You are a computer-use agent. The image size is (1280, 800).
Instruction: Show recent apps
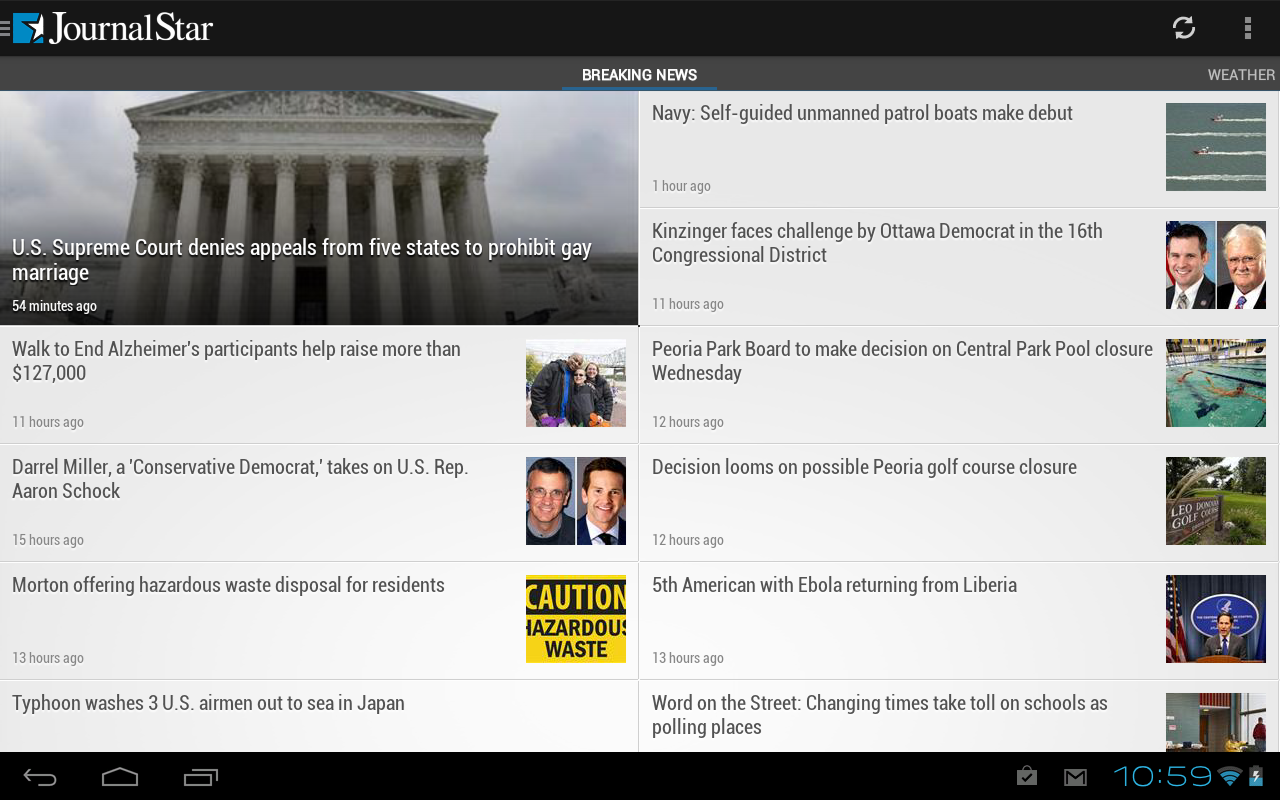(201, 777)
